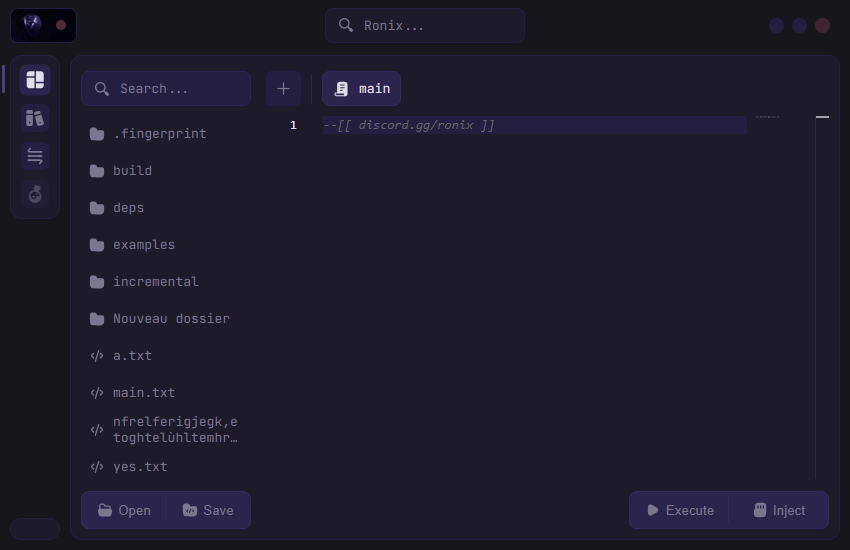Click the potion flask sidebar icon
Viewport: 850px width, 550px height.
(x=35, y=194)
